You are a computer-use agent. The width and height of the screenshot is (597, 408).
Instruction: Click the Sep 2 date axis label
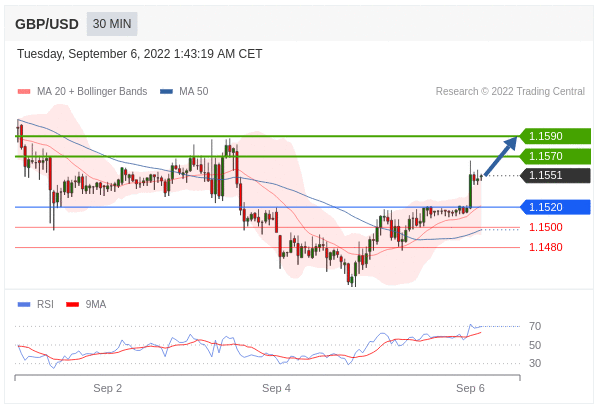[108, 388]
